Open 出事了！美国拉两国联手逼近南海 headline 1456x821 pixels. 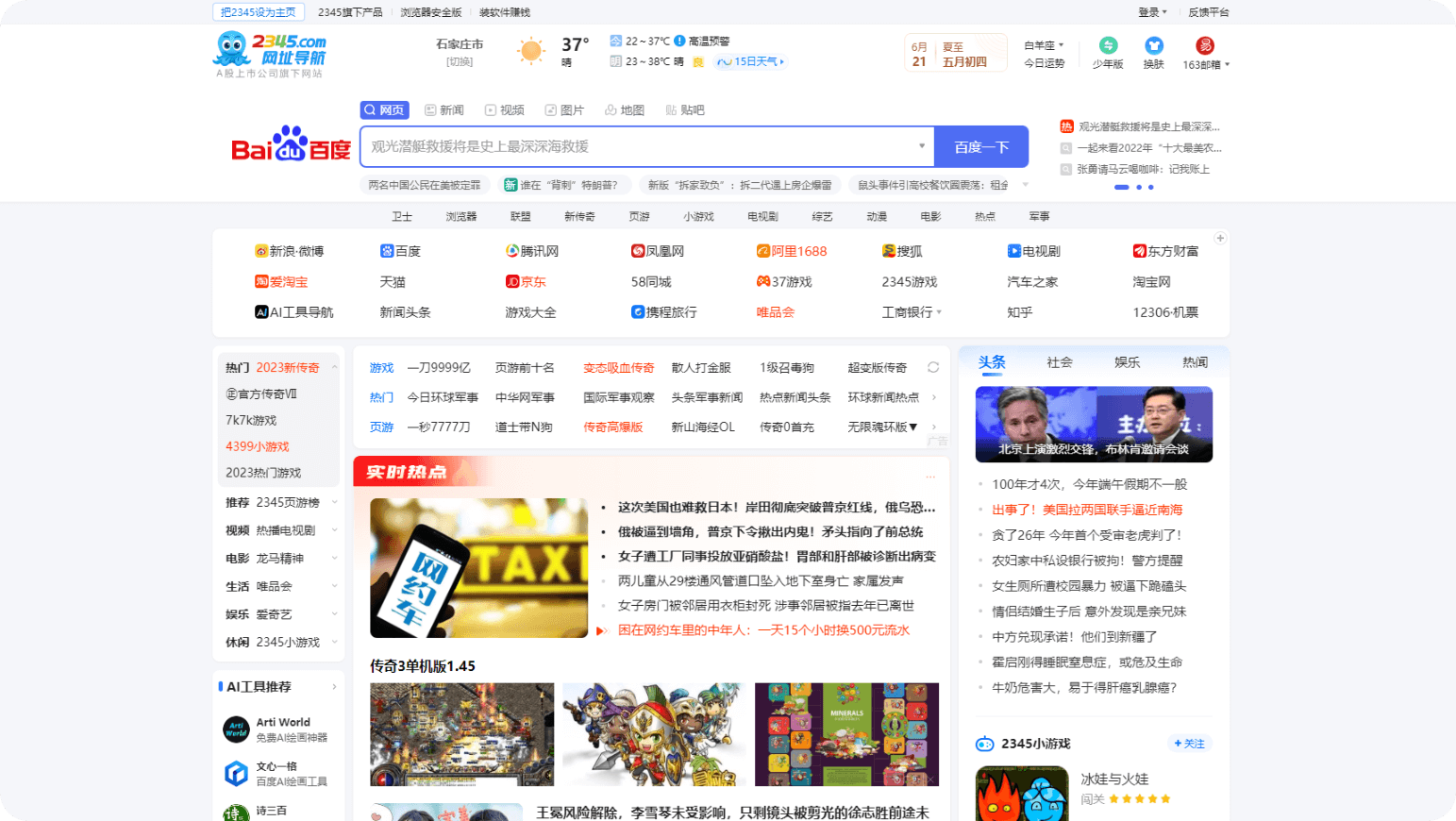(x=1087, y=510)
